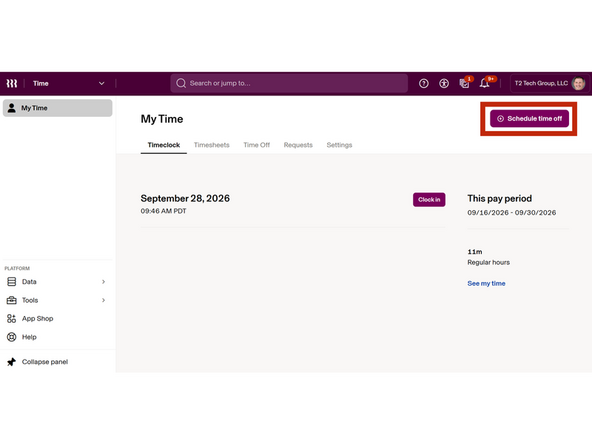This screenshot has height=444, width=592.
Task: Select the September 28, 2026 date heading
Action: 185,199
